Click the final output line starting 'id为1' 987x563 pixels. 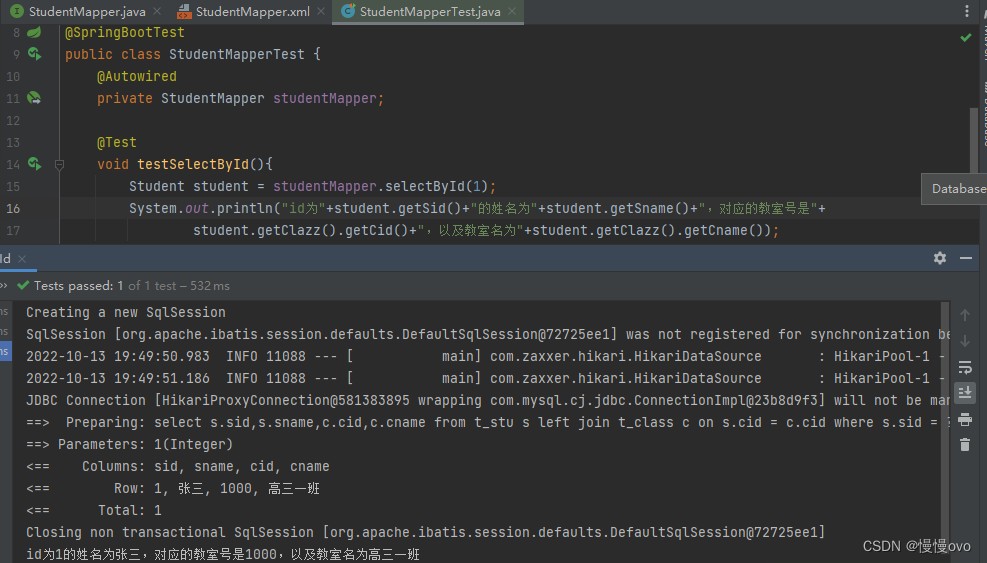click(x=222, y=555)
